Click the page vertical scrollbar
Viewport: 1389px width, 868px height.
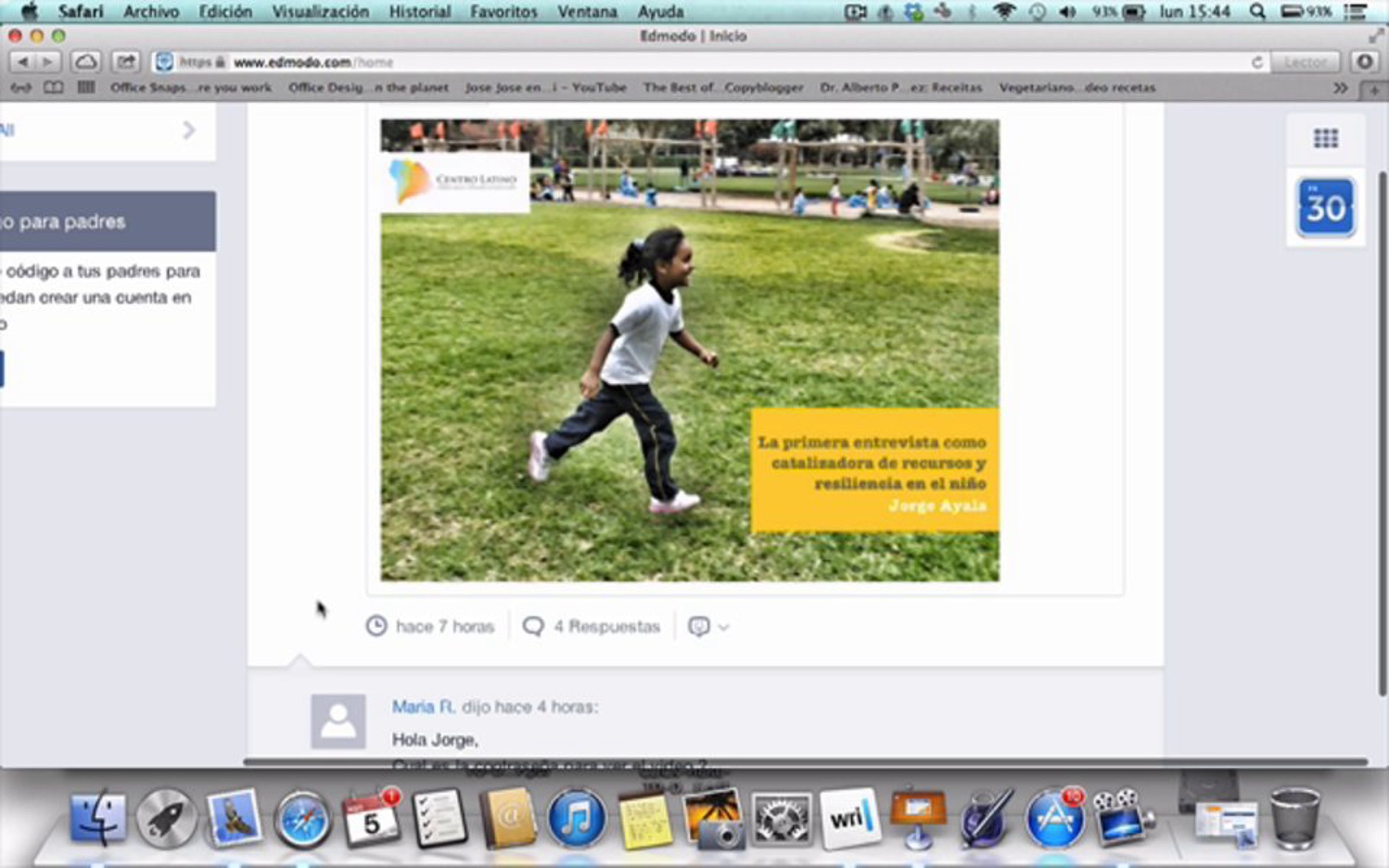tap(1382, 434)
